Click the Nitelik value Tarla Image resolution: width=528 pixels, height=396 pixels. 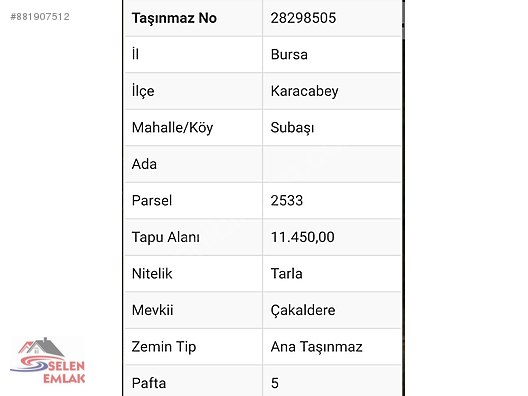(x=286, y=273)
